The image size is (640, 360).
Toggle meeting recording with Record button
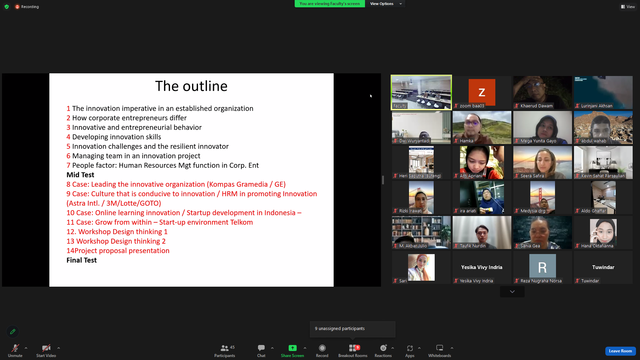[x=322, y=350]
